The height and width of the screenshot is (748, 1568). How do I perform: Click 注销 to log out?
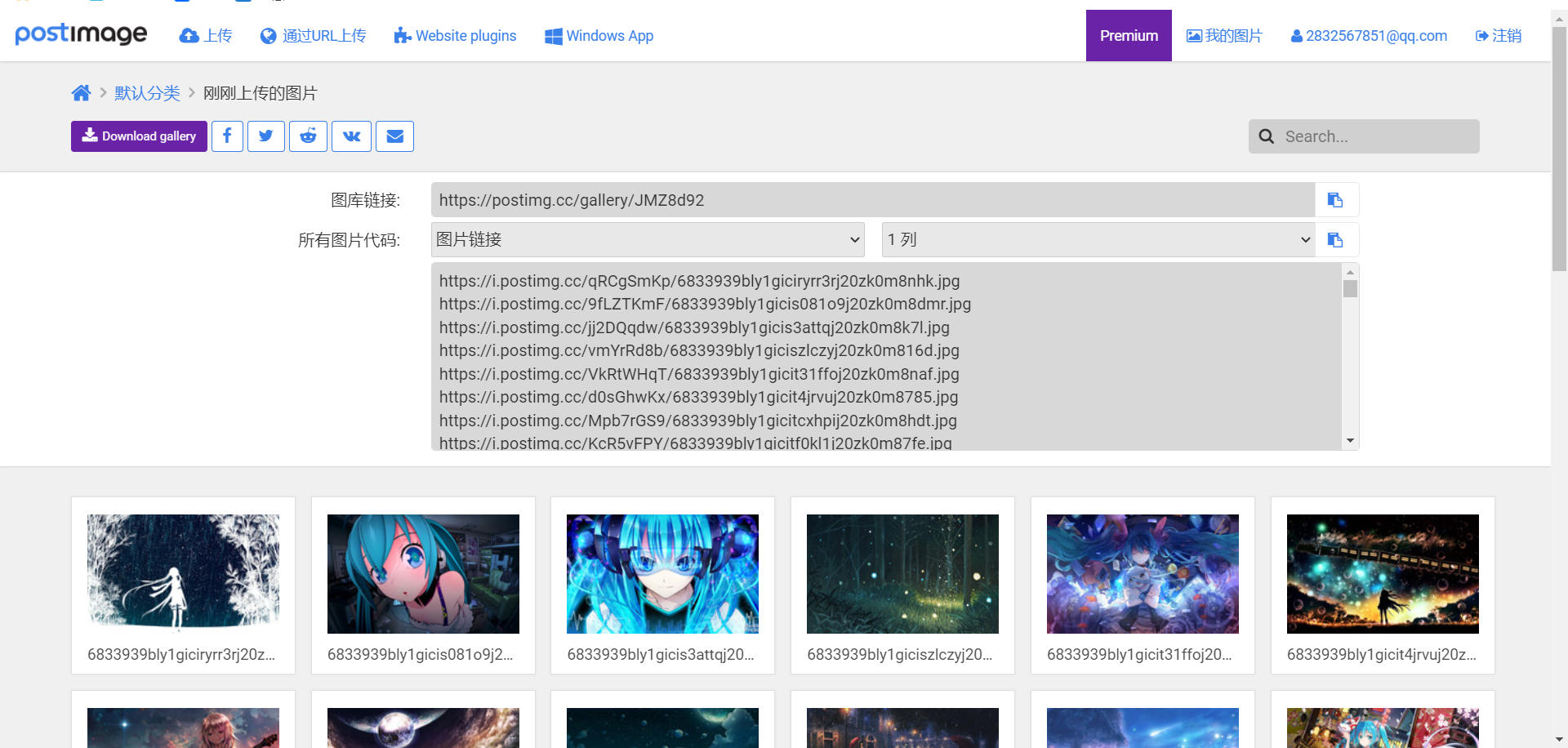click(1498, 36)
